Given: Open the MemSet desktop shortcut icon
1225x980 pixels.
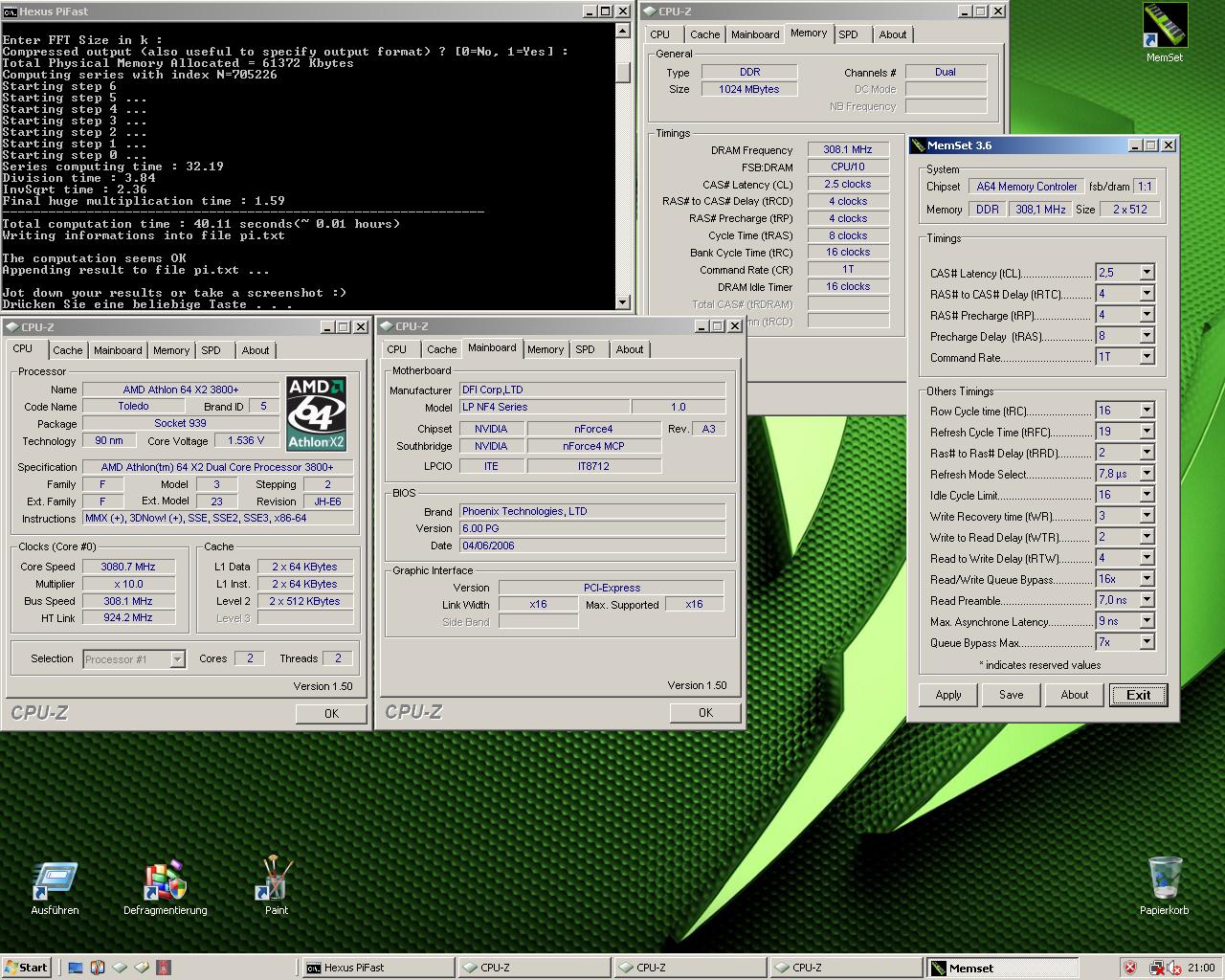Looking at the screenshot, I should pos(1164,33).
